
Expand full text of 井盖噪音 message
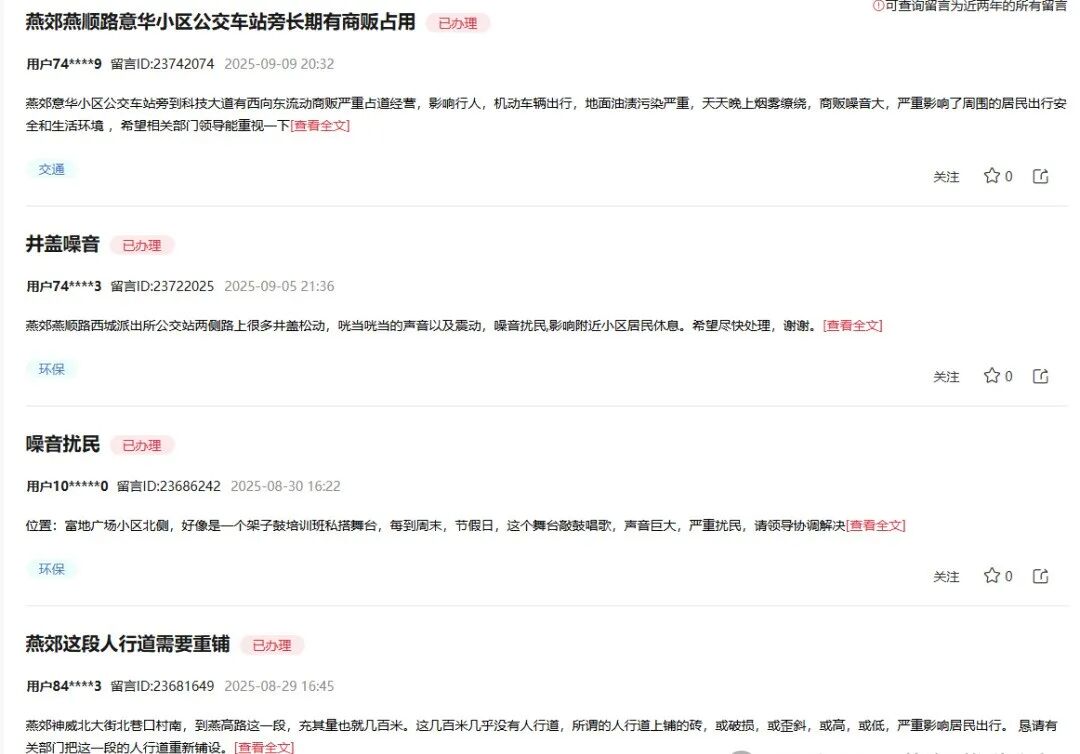point(852,326)
